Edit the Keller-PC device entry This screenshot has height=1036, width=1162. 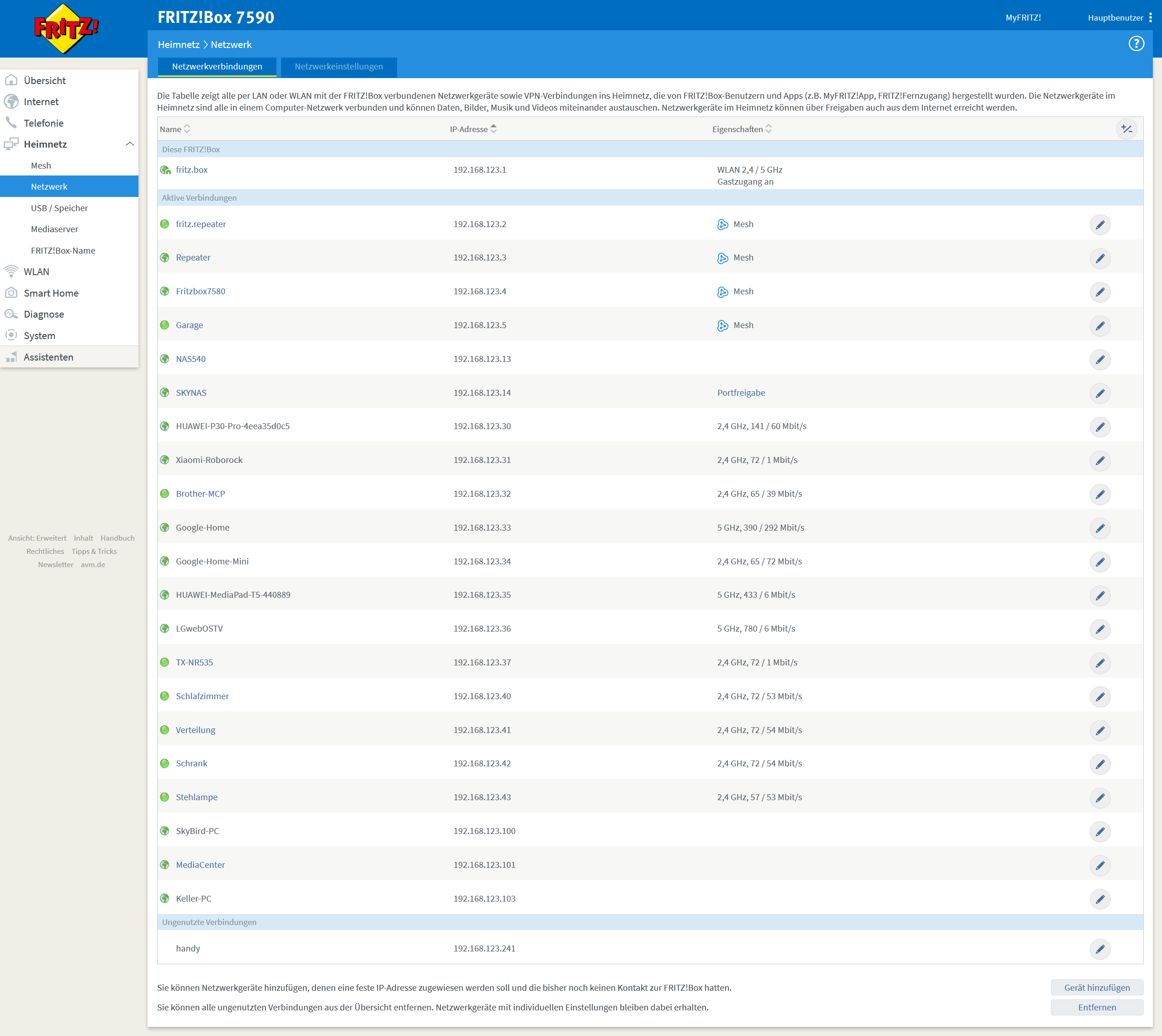coord(1100,899)
